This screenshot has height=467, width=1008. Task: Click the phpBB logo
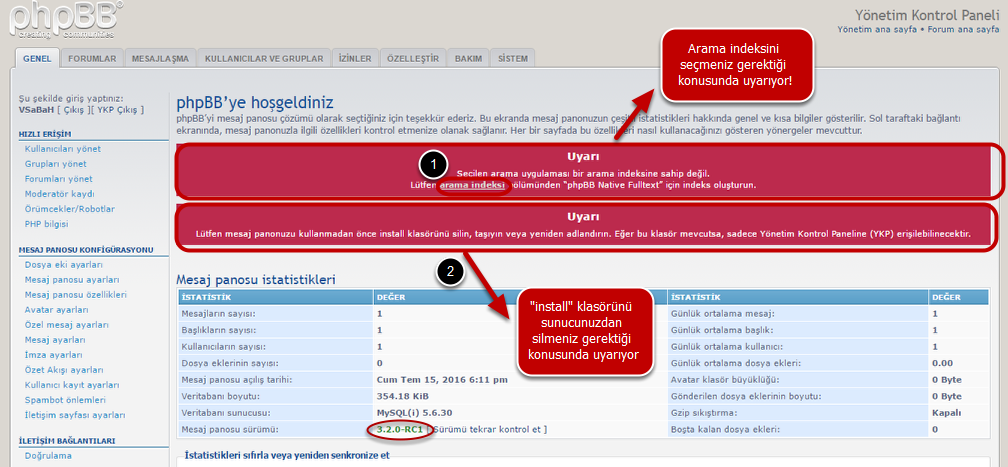(x=66, y=19)
